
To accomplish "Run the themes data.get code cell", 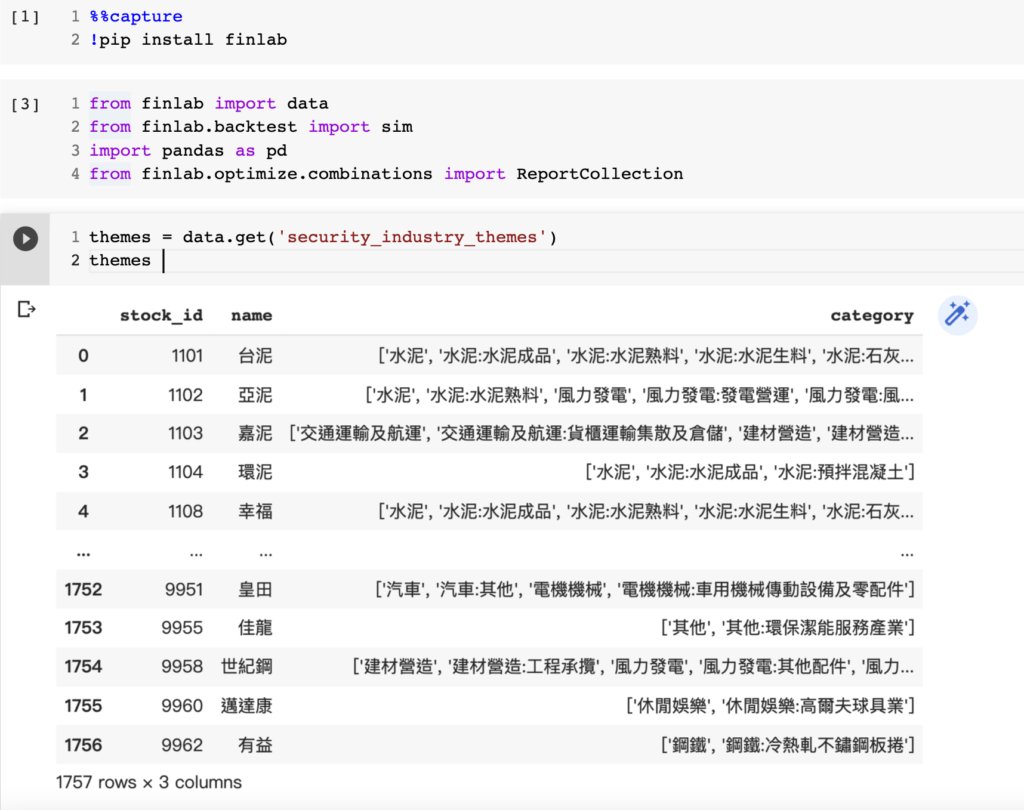I will pyautogui.click(x=25, y=238).
